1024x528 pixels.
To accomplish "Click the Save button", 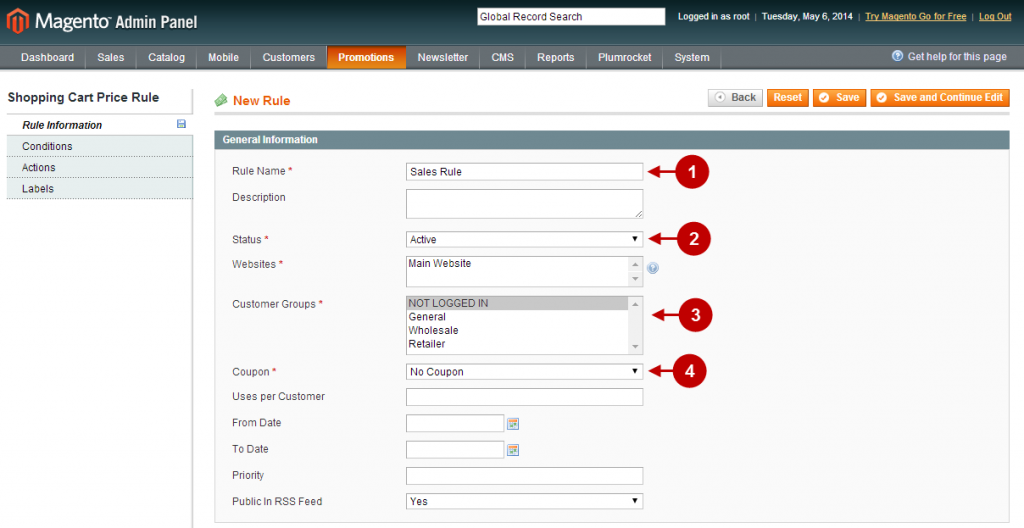I will (x=840, y=97).
